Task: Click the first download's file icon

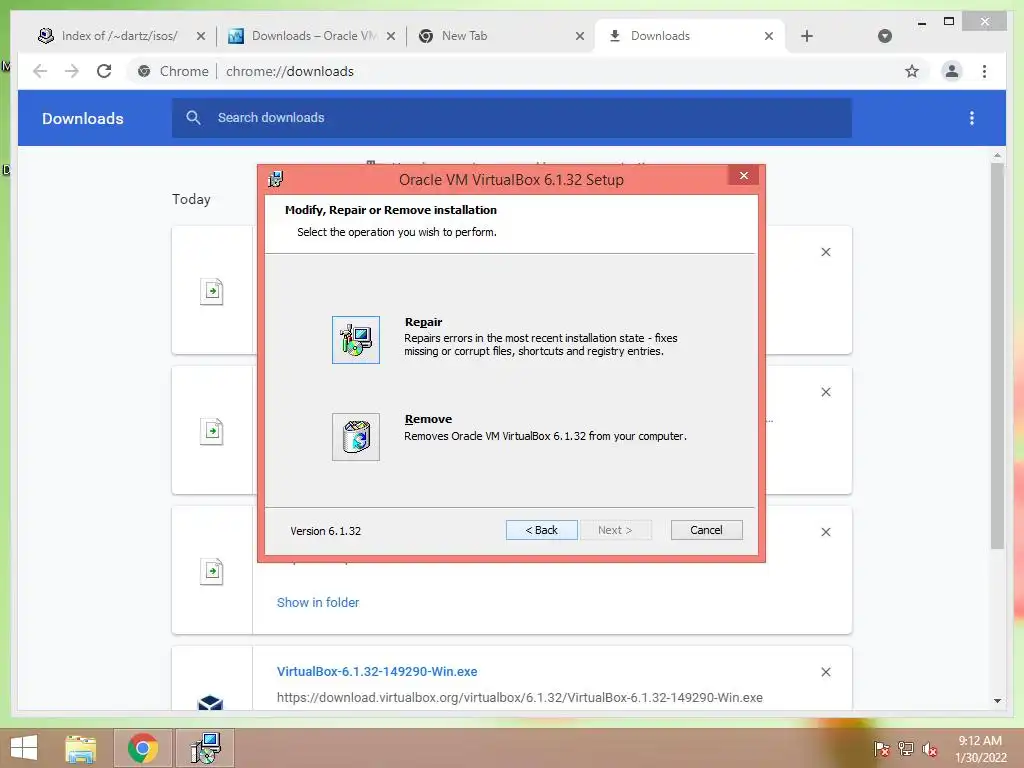Action: tap(212, 291)
